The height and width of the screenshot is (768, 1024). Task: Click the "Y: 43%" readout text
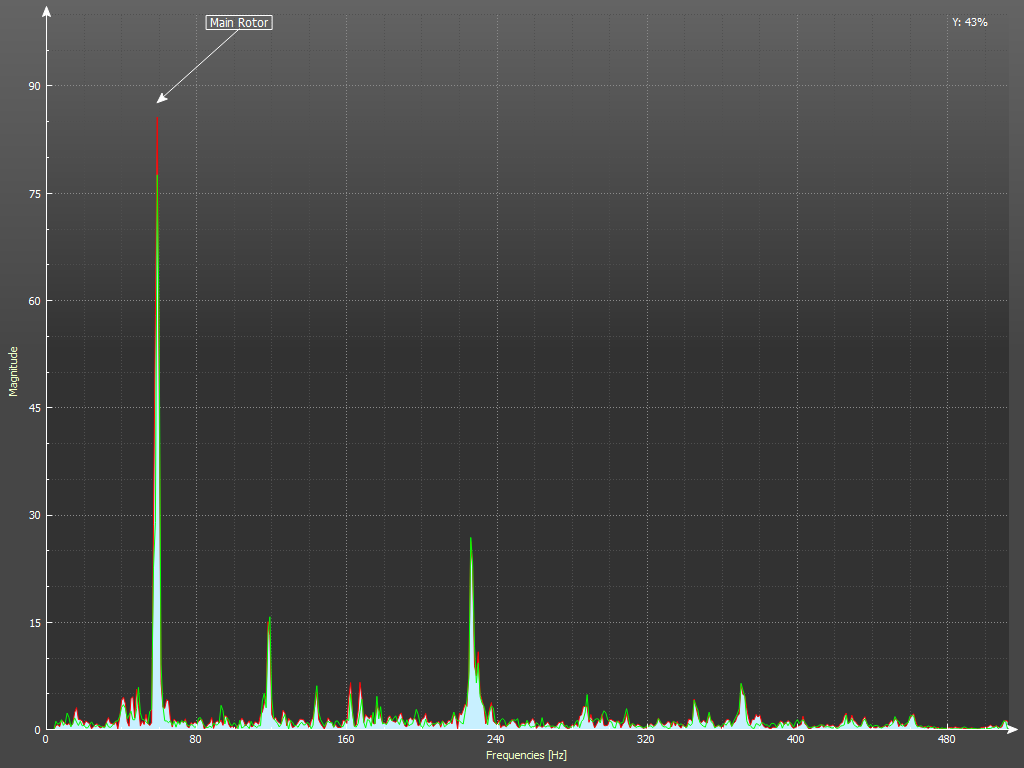pos(969,22)
